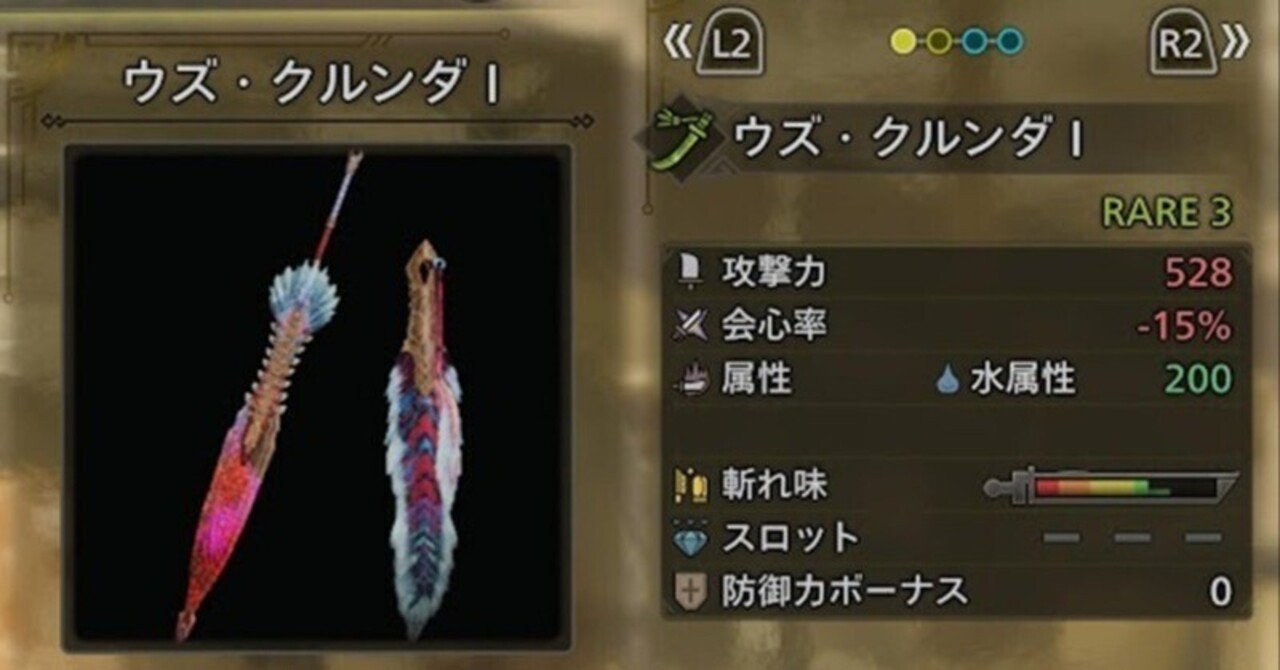
Task: Select the fourth teal page dot
Action: point(1011,42)
